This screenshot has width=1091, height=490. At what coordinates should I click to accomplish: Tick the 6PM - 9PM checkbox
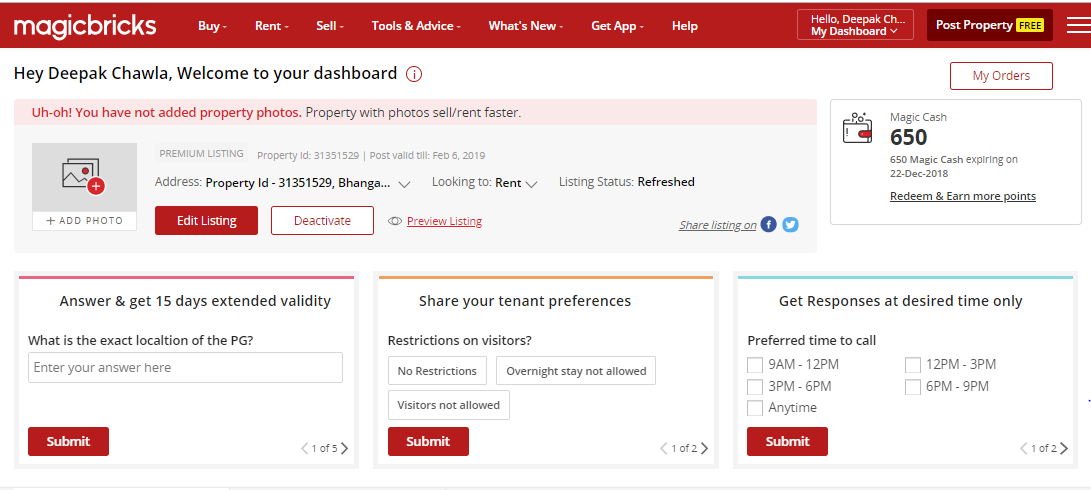pos(913,386)
